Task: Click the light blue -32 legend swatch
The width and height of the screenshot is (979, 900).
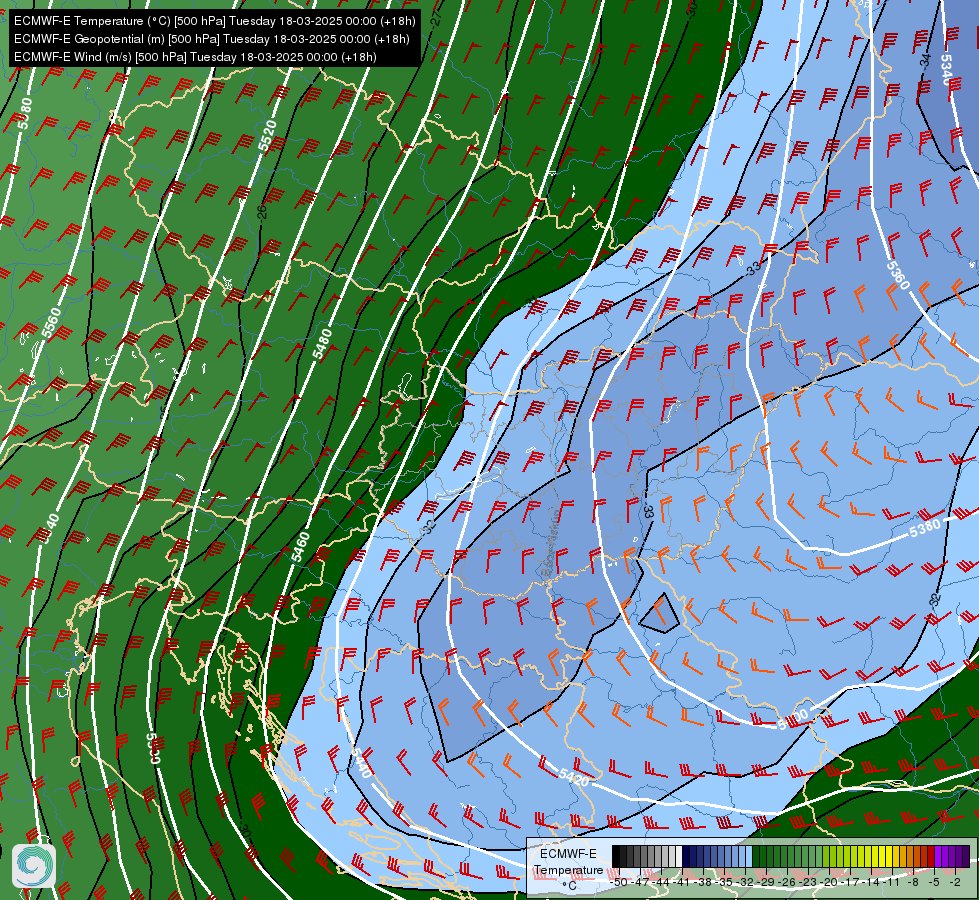Action: (x=749, y=856)
